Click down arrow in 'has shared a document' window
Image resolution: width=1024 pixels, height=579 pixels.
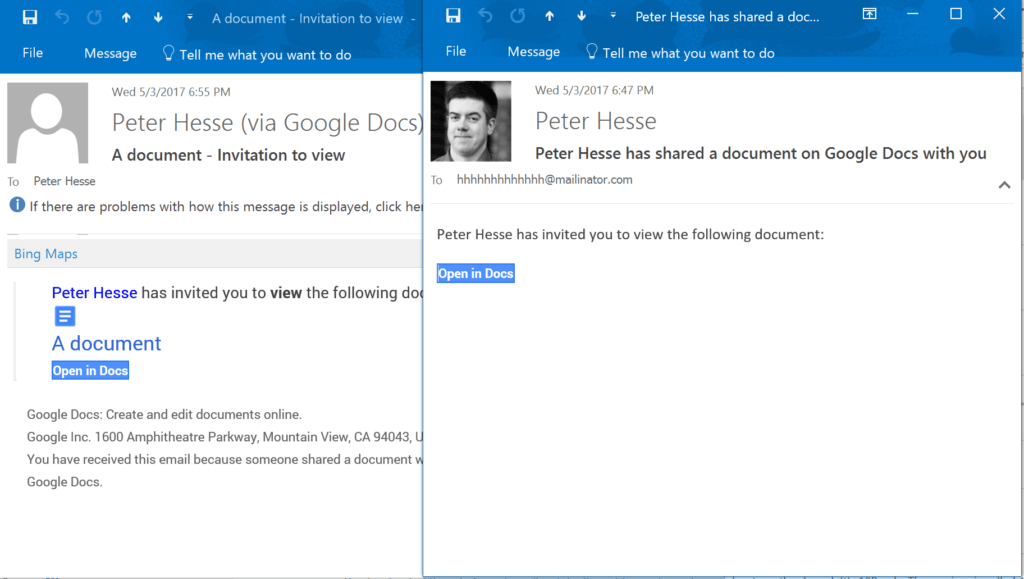tap(581, 15)
